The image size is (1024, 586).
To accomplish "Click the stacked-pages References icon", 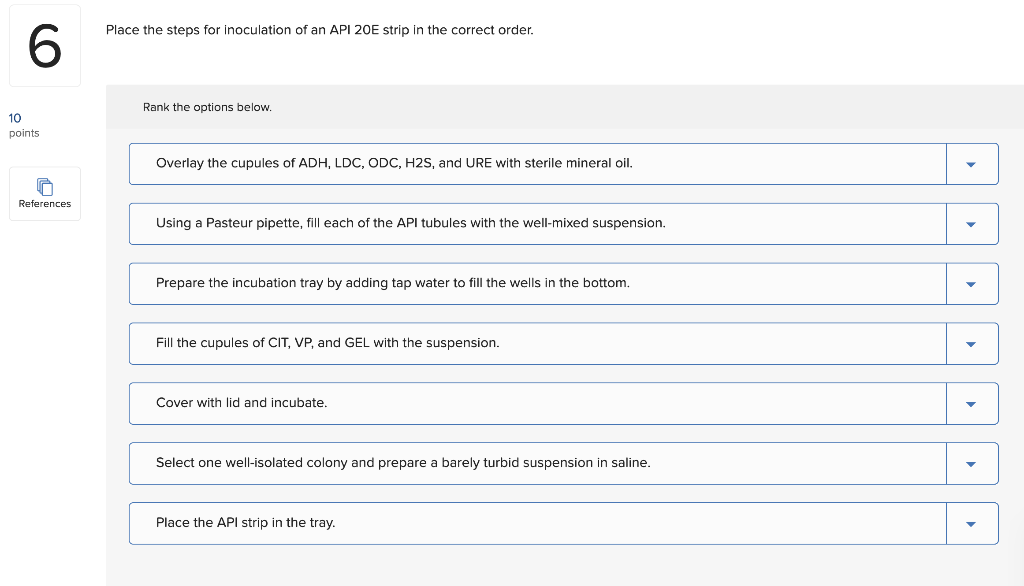I will pos(44,186).
